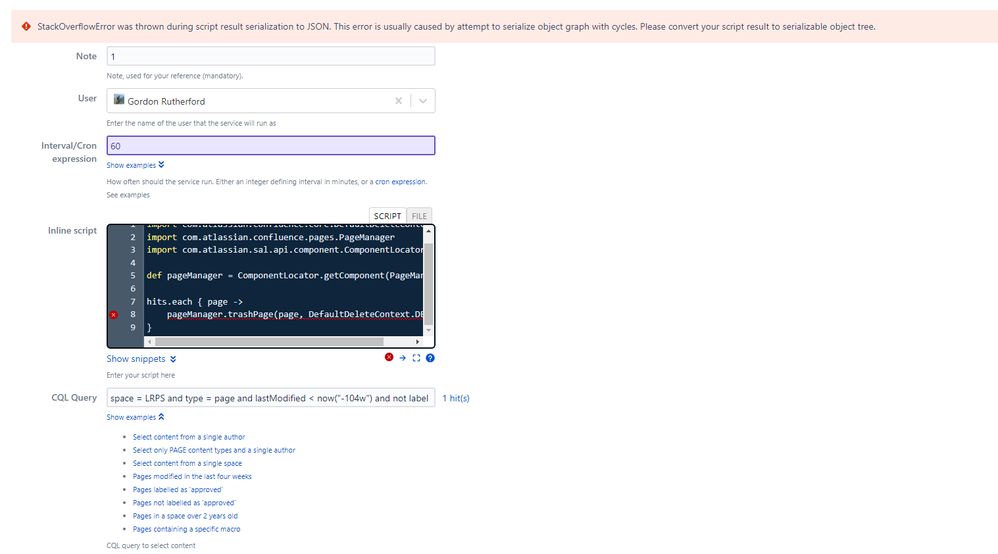Choose 'Select content from a single space'
998x554 pixels.
[187, 464]
